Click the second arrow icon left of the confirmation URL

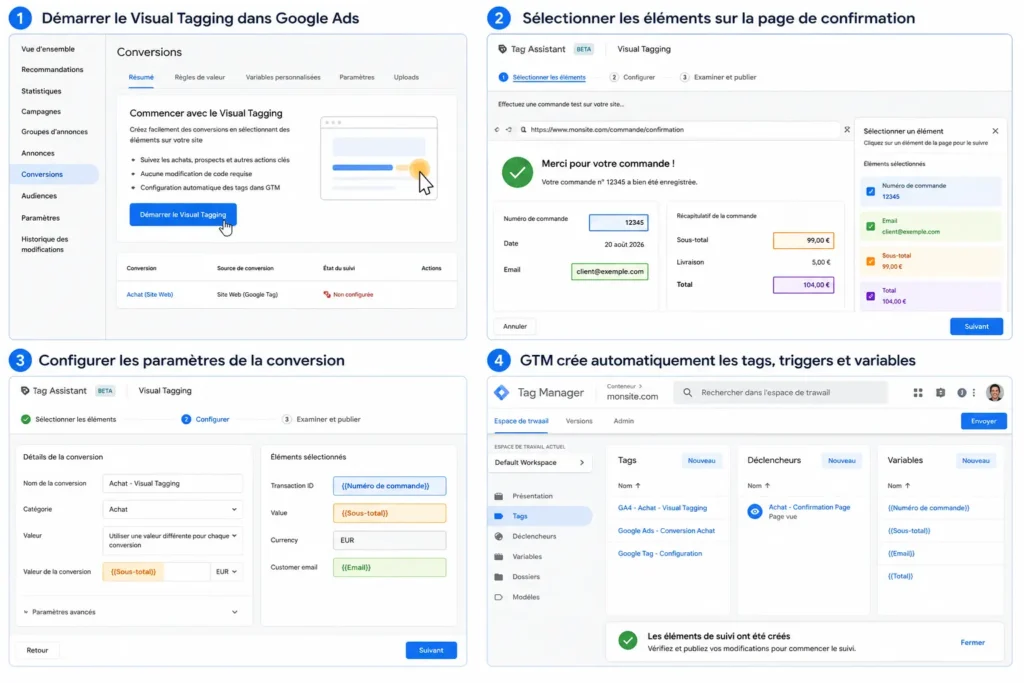coord(509,130)
